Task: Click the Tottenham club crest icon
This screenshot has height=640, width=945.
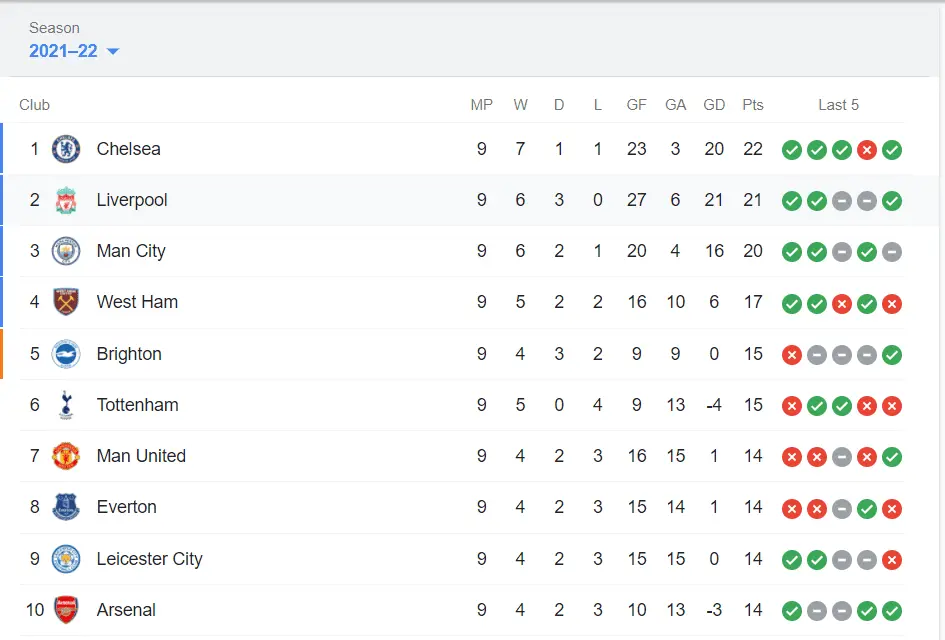Action: coord(66,405)
